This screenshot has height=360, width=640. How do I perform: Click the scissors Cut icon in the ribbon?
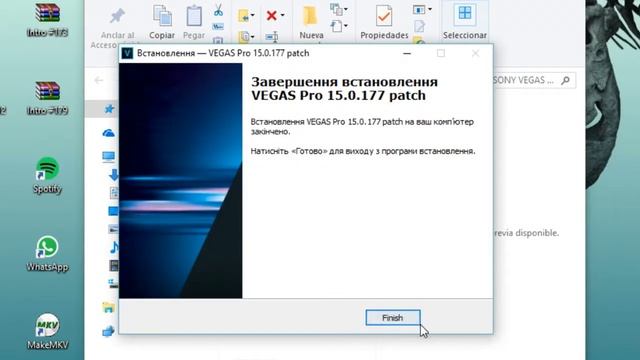point(218,10)
